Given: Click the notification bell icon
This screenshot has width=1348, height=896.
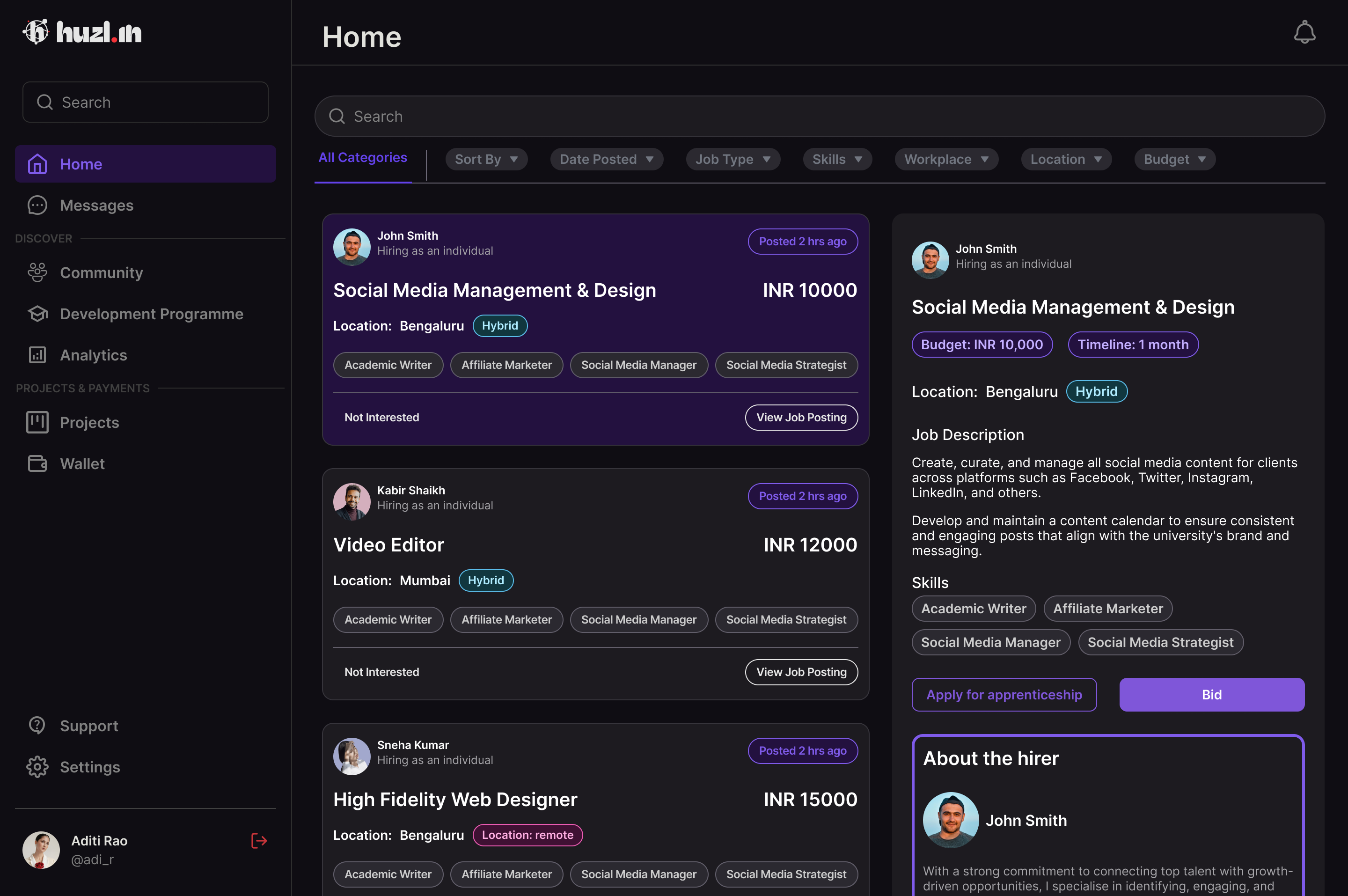Looking at the screenshot, I should click(x=1304, y=33).
